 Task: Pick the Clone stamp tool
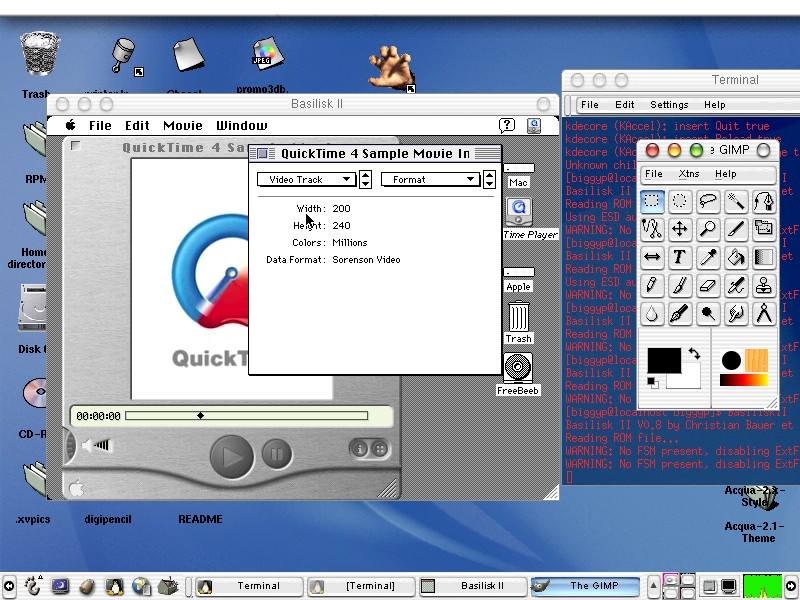click(x=764, y=286)
